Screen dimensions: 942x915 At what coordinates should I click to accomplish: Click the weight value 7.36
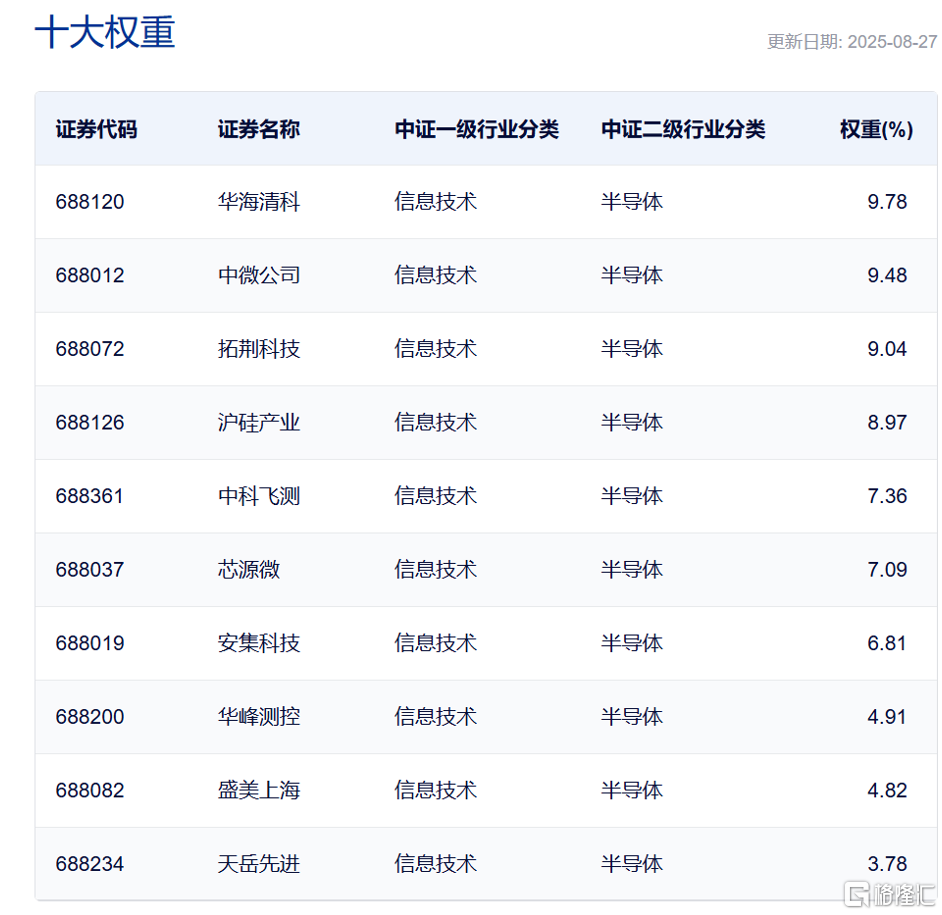point(887,496)
